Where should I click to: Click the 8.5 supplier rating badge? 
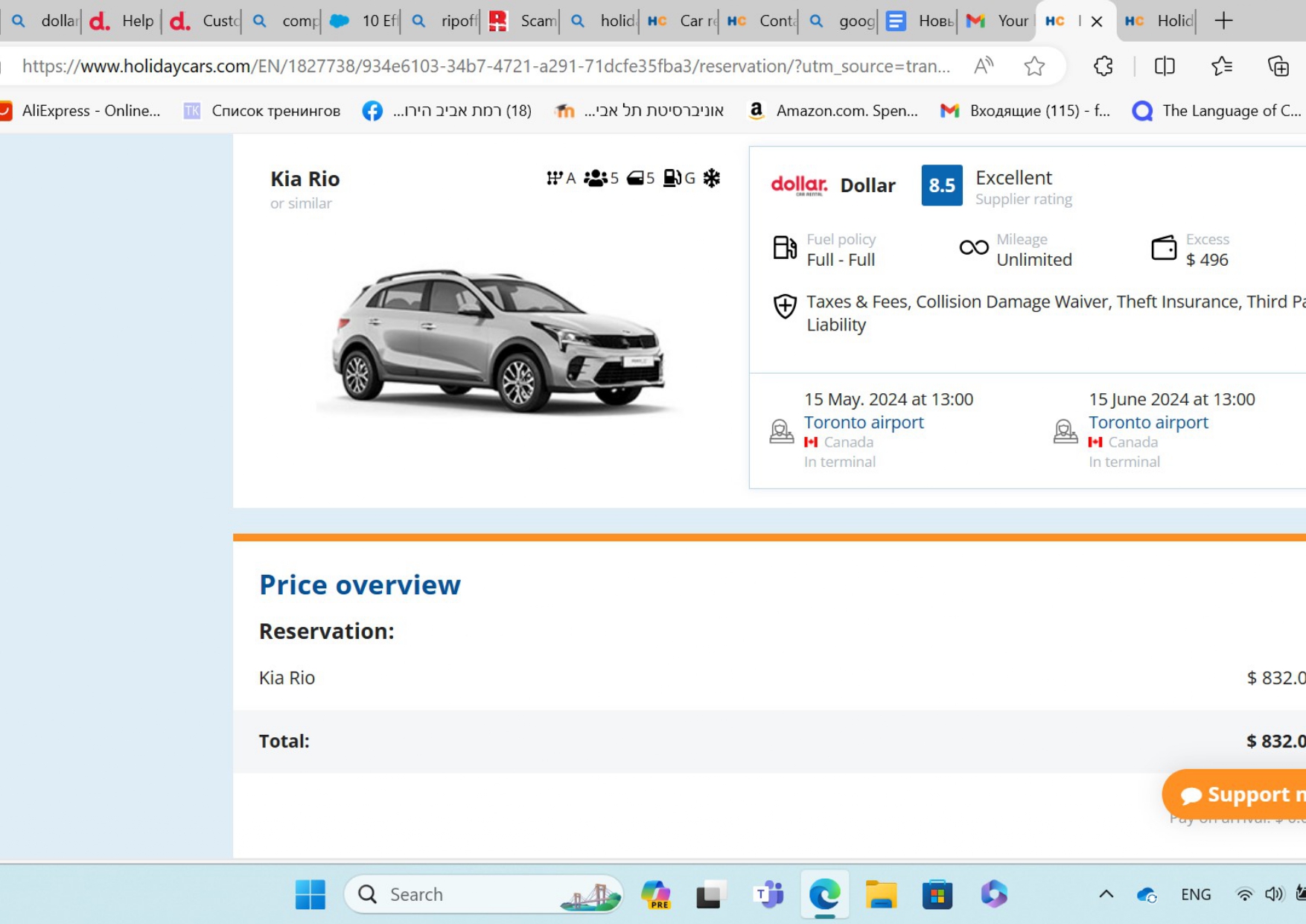[x=941, y=185]
